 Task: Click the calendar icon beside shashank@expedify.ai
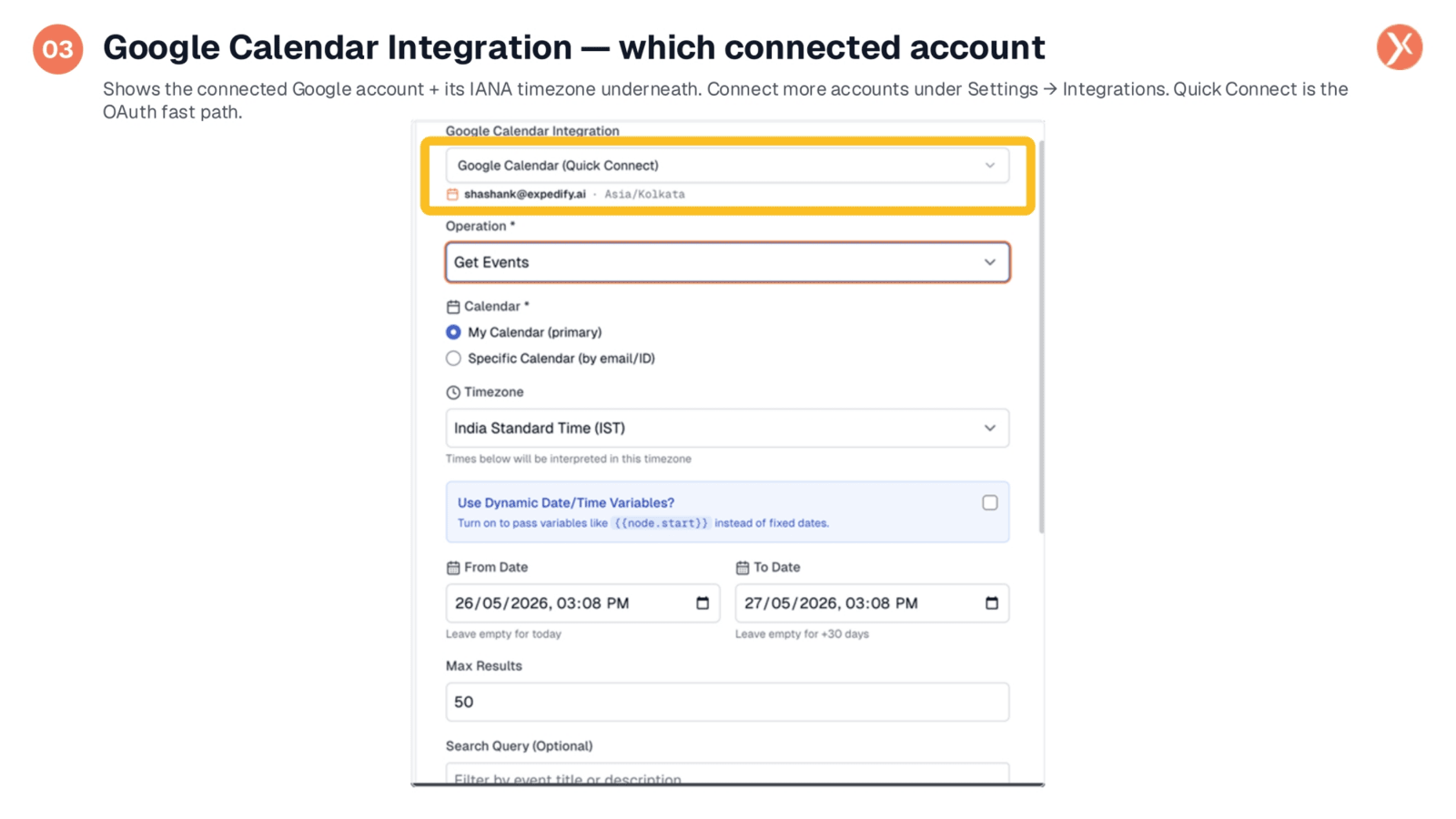point(452,194)
